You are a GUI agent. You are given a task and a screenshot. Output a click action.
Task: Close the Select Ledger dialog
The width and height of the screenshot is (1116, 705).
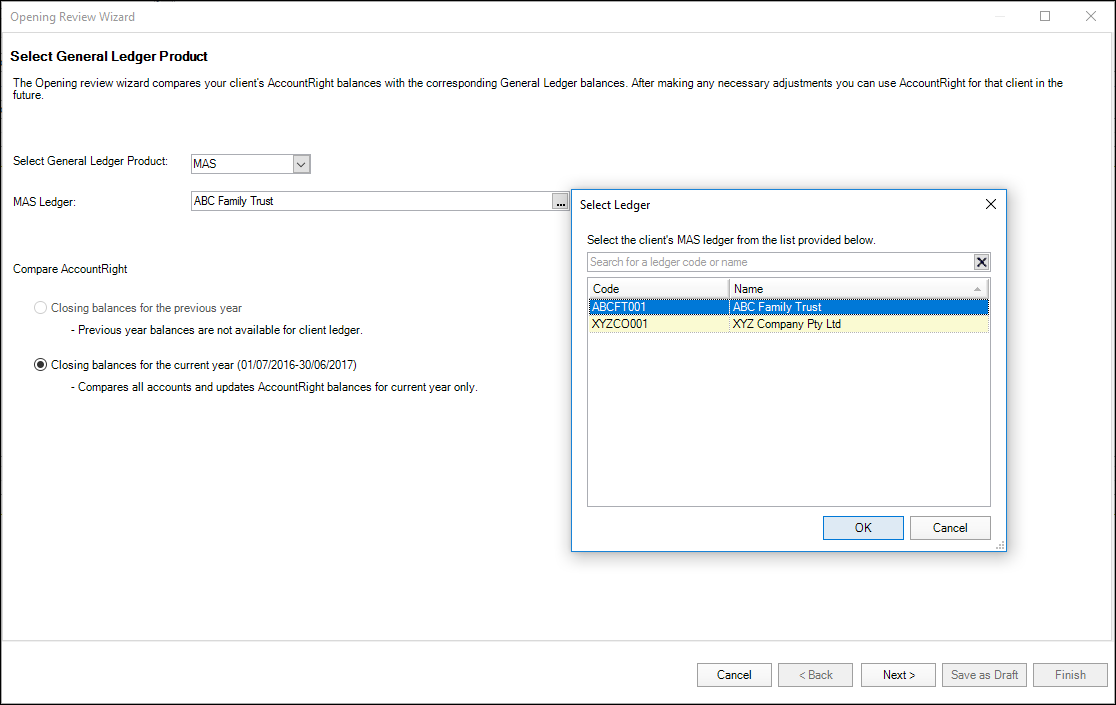pyautogui.click(x=990, y=204)
